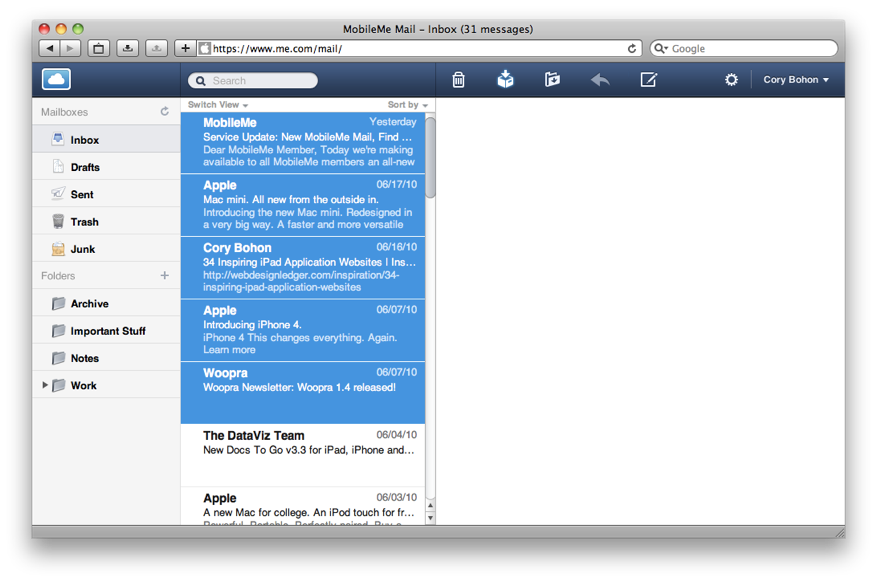Open the Drafts mailbox
The width and height of the screenshot is (877, 582).
point(106,167)
